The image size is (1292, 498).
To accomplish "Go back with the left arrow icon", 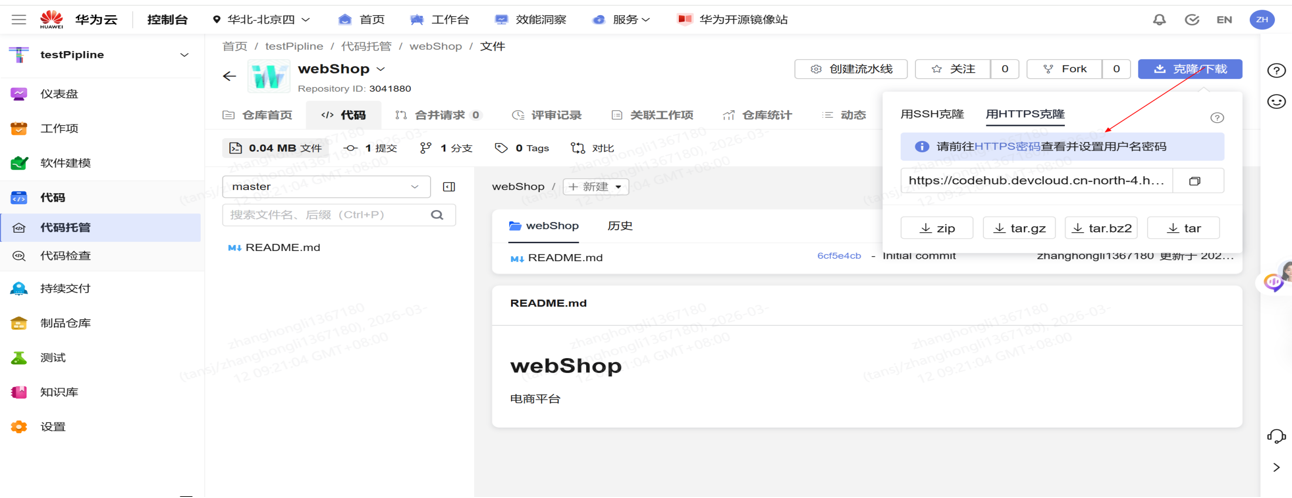I will [x=229, y=76].
